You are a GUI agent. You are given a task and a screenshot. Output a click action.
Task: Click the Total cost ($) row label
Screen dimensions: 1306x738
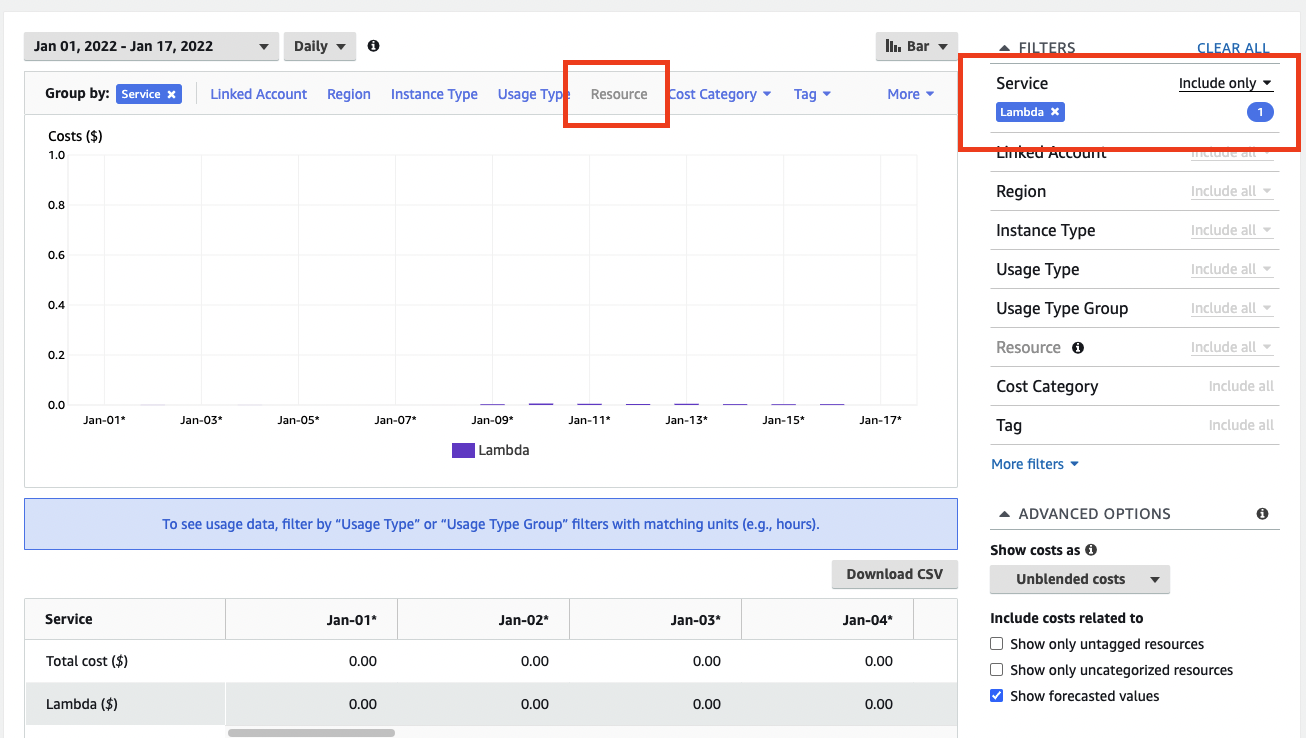point(87,661)
